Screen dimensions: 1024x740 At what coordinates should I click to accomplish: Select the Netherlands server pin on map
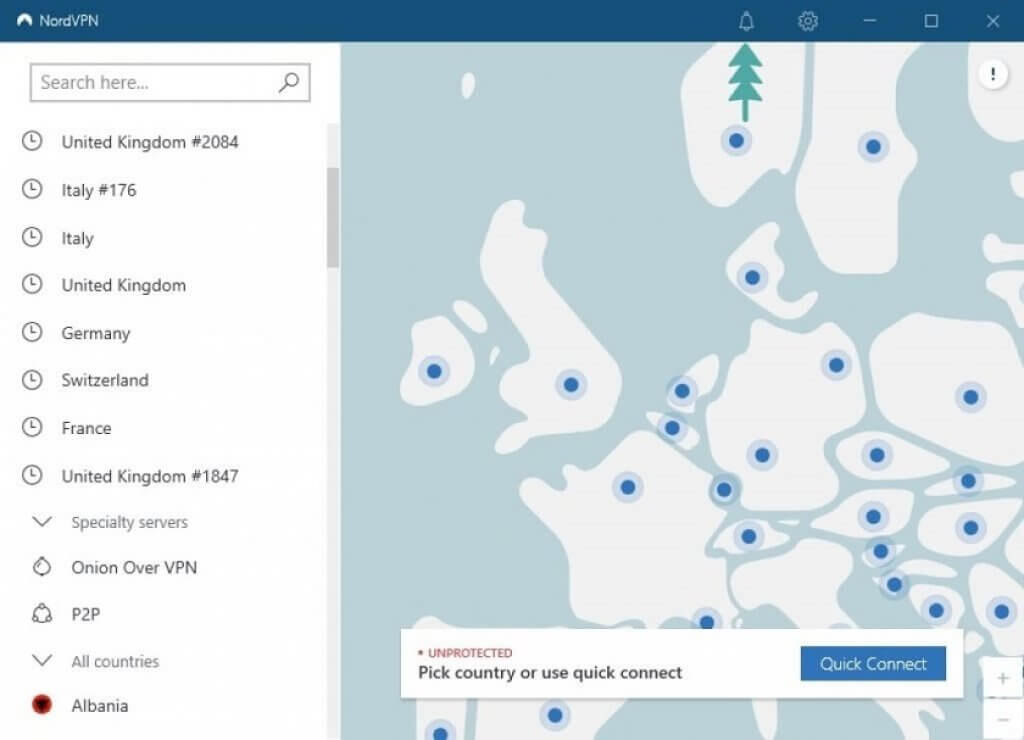coord(682,391)
